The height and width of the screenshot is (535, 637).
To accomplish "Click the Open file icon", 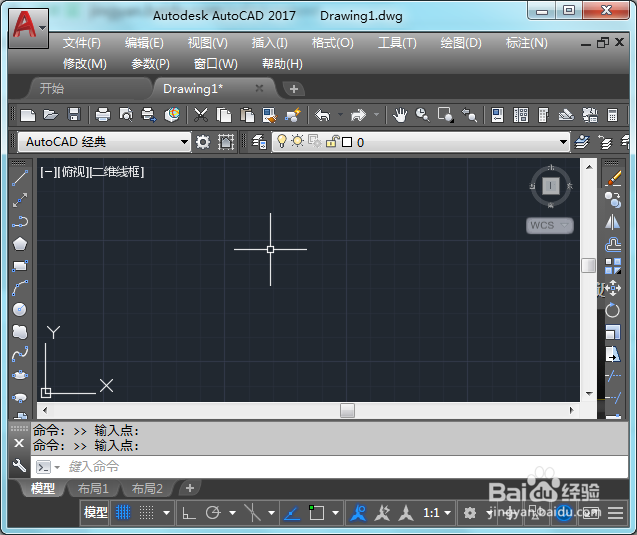I will (x=51, y=115).
